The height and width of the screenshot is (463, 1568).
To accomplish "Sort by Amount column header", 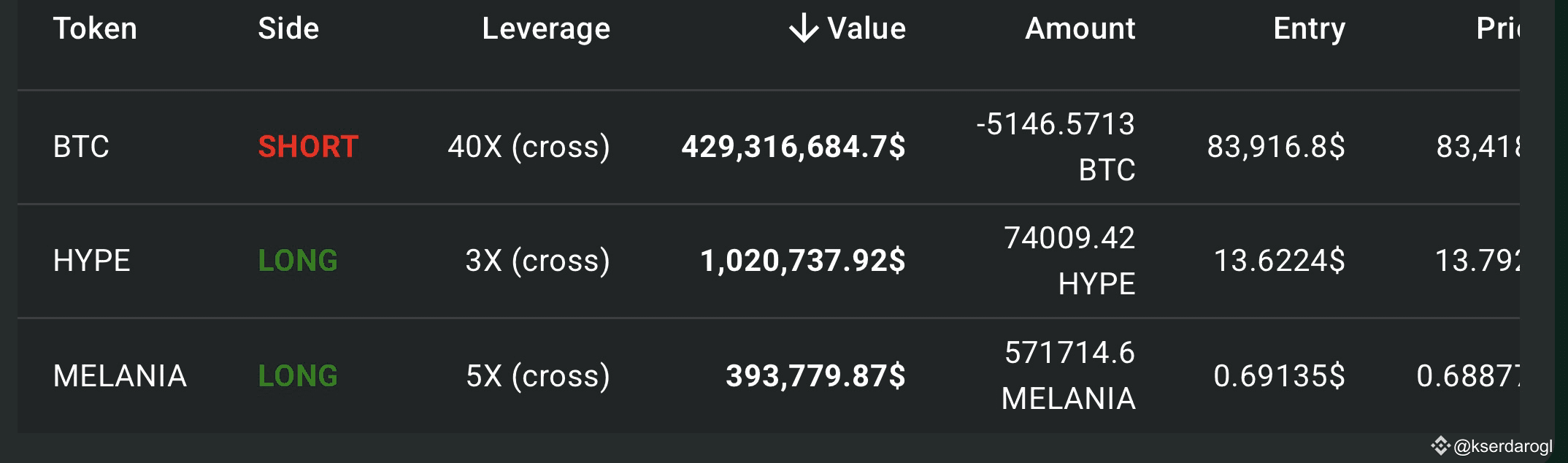I will 1080,28.
